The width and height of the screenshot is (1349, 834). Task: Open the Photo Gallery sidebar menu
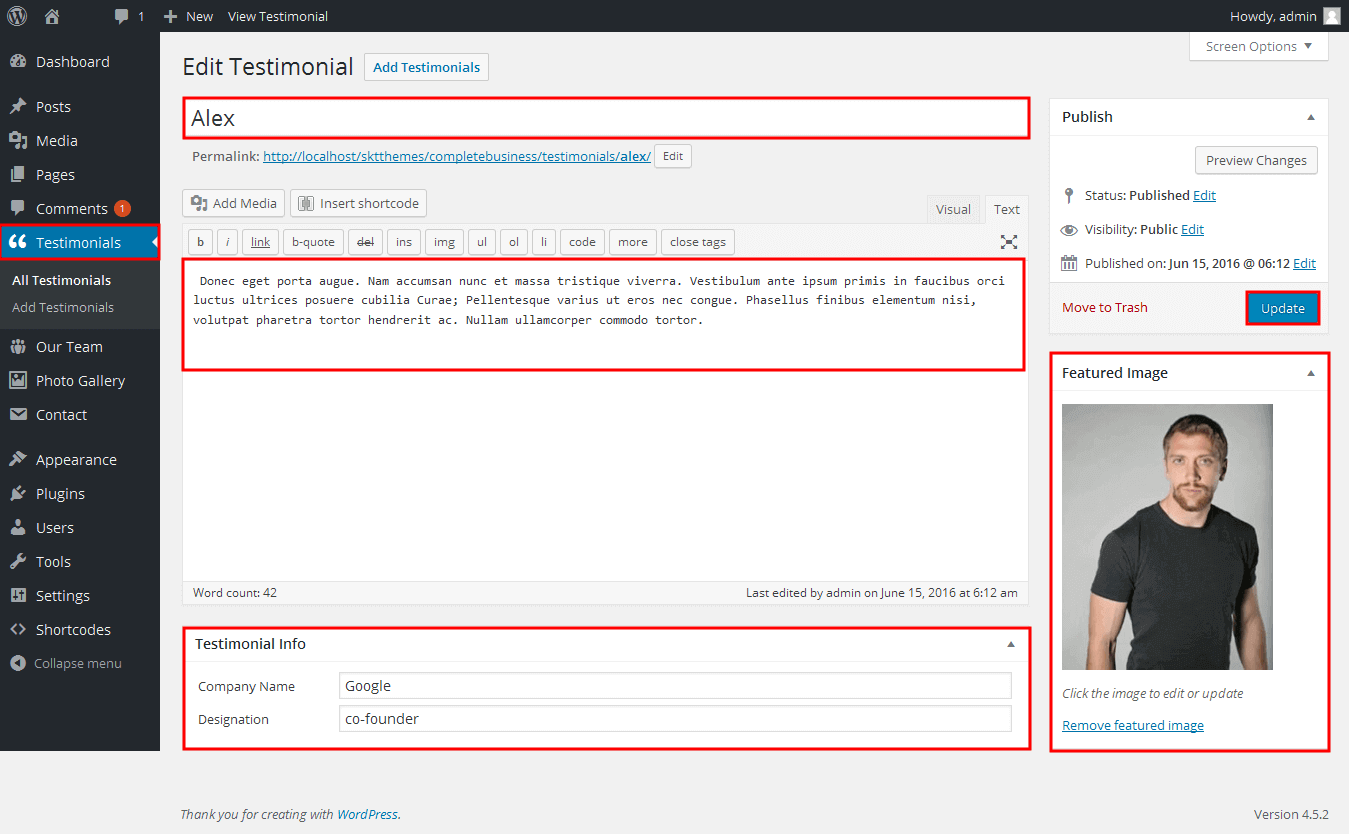pos(80,381)
